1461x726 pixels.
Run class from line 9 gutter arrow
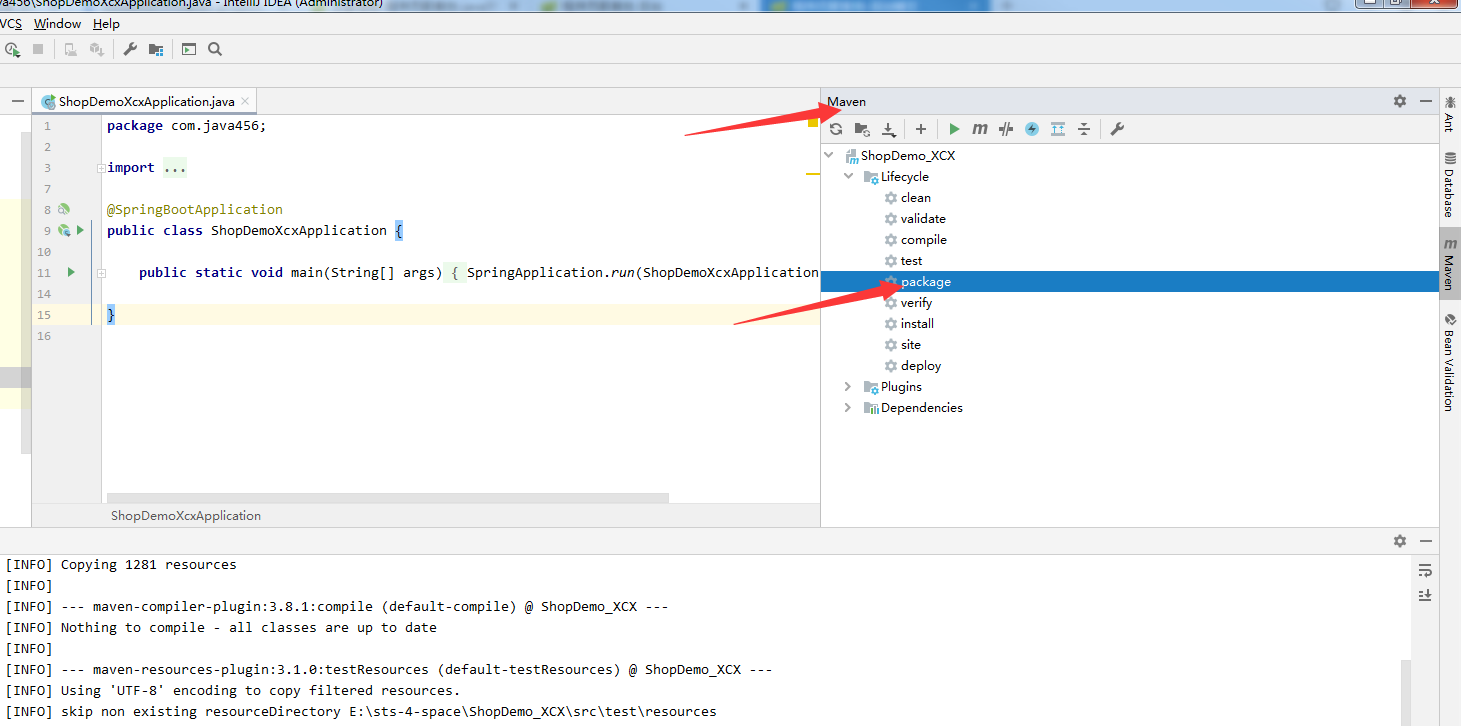point(80,230)
